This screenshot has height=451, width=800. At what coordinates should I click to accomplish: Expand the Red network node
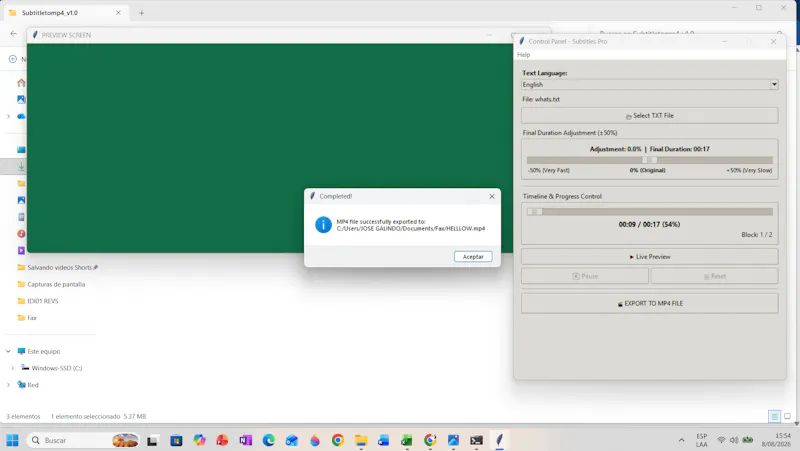click(8, 385)
